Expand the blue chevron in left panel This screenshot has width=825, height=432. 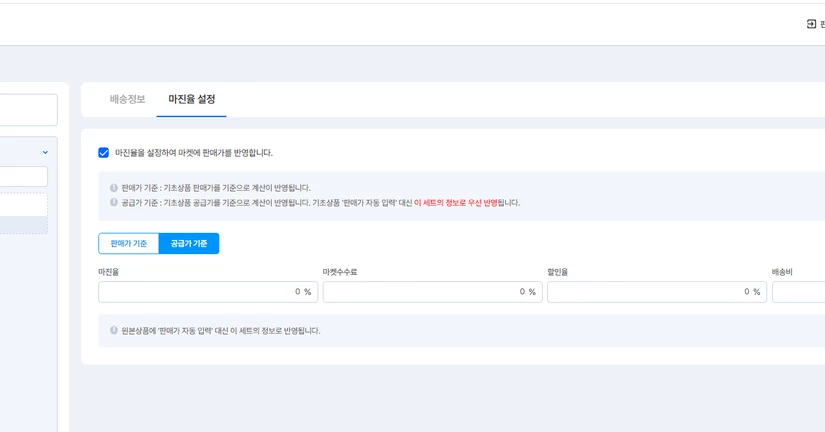pos(45,153)
